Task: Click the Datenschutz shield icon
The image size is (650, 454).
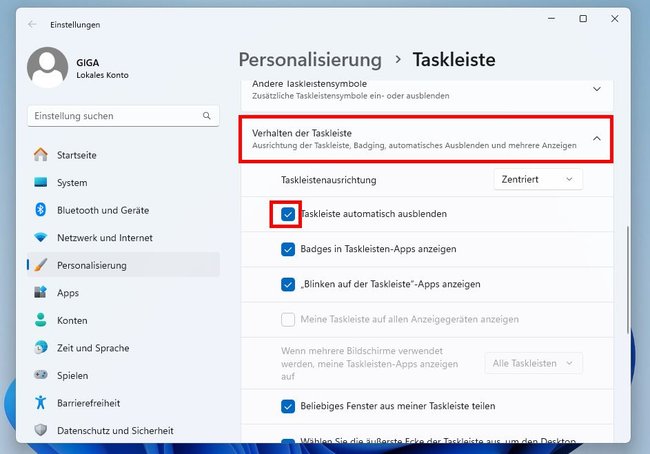Action: pos(41,430)
